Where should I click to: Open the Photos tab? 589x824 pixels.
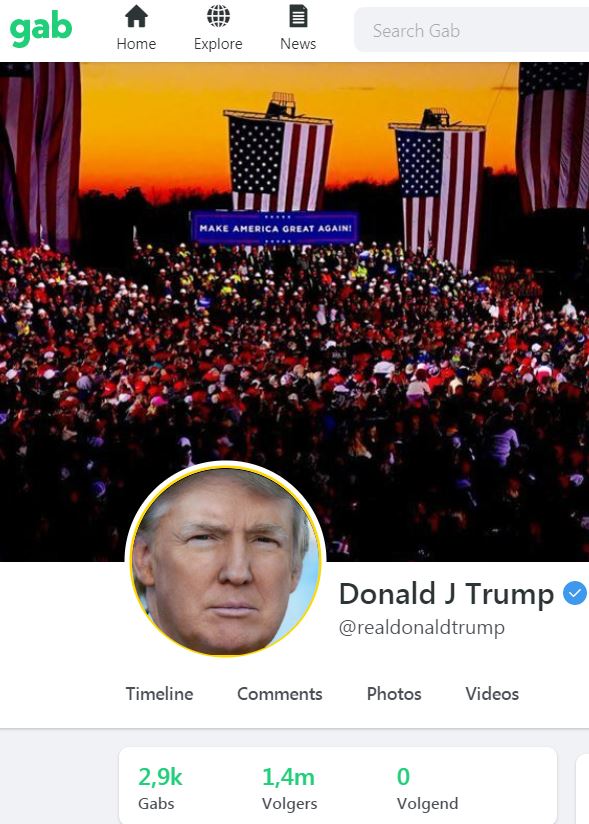click(x=394, y=694)
